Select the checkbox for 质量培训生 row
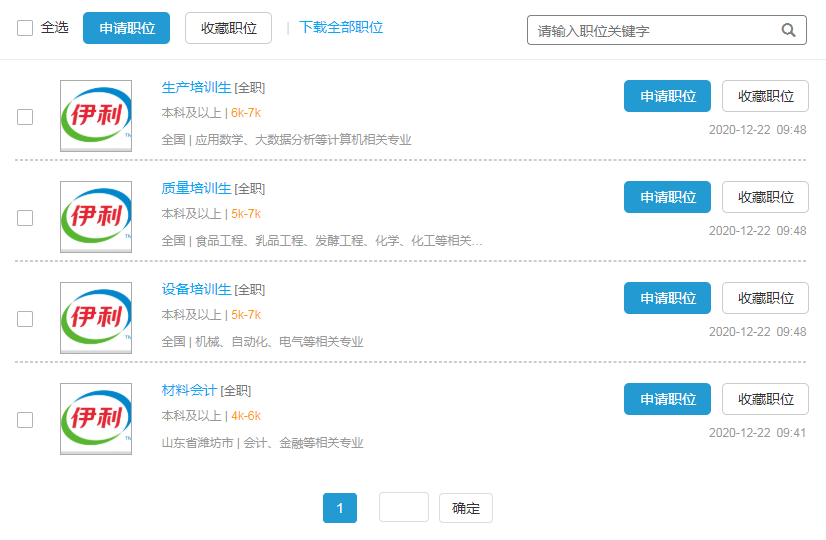This screenshot has height=540, width=826. (25, 218)
